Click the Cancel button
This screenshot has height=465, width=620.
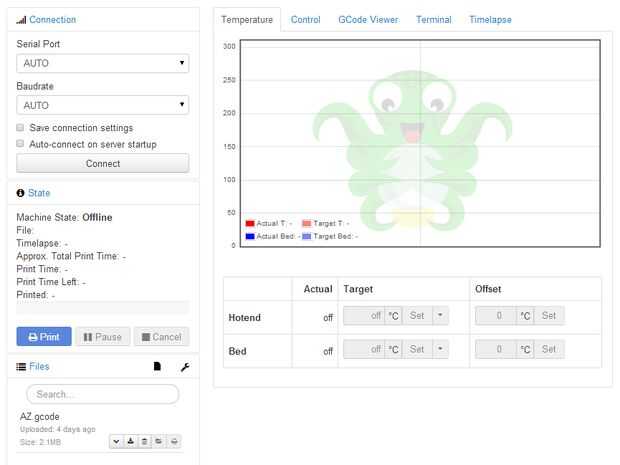coord(161,337)
